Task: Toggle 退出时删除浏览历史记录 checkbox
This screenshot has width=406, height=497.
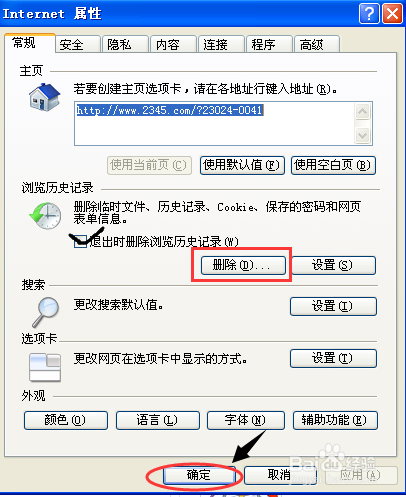Action: pos(80,241)
